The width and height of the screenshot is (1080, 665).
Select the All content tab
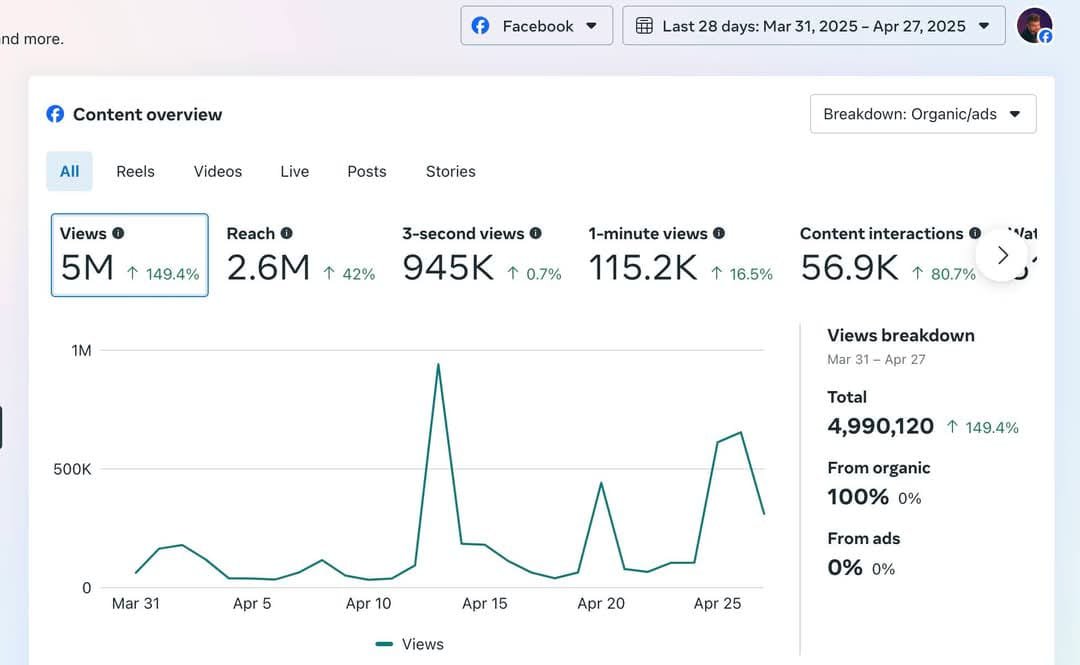[69, 171]
